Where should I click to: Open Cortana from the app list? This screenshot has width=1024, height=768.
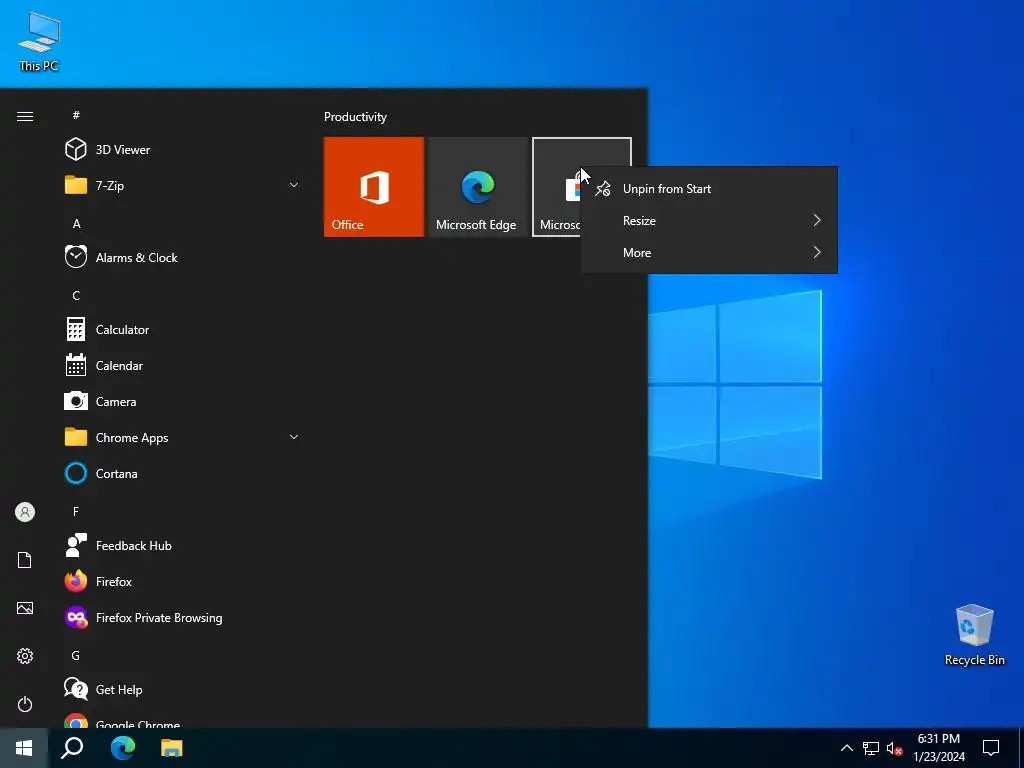point(183,473)
